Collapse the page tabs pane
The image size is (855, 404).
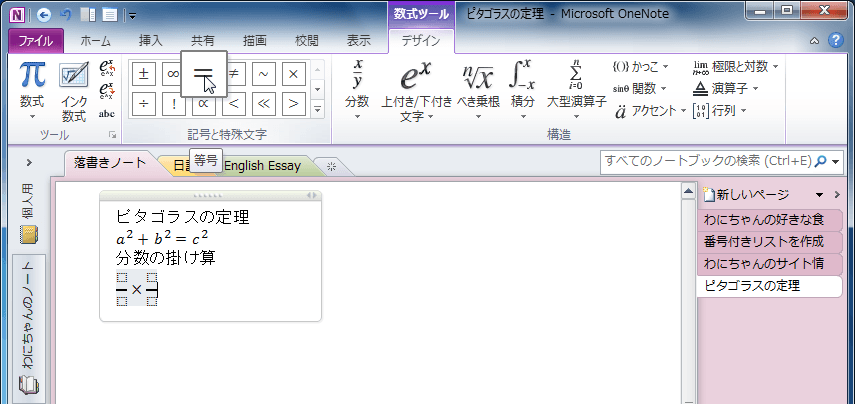click(838, 195)
